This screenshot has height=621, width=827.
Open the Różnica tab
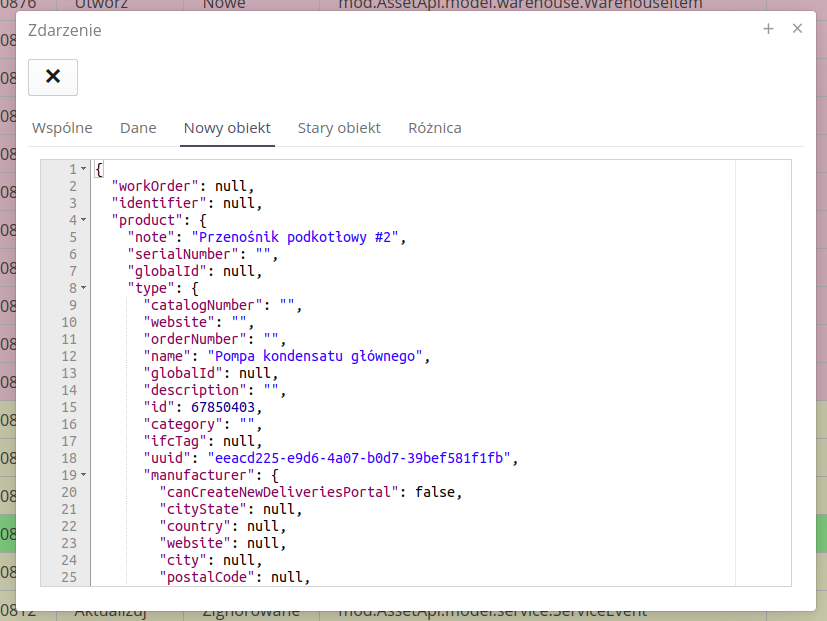point(434,128)
